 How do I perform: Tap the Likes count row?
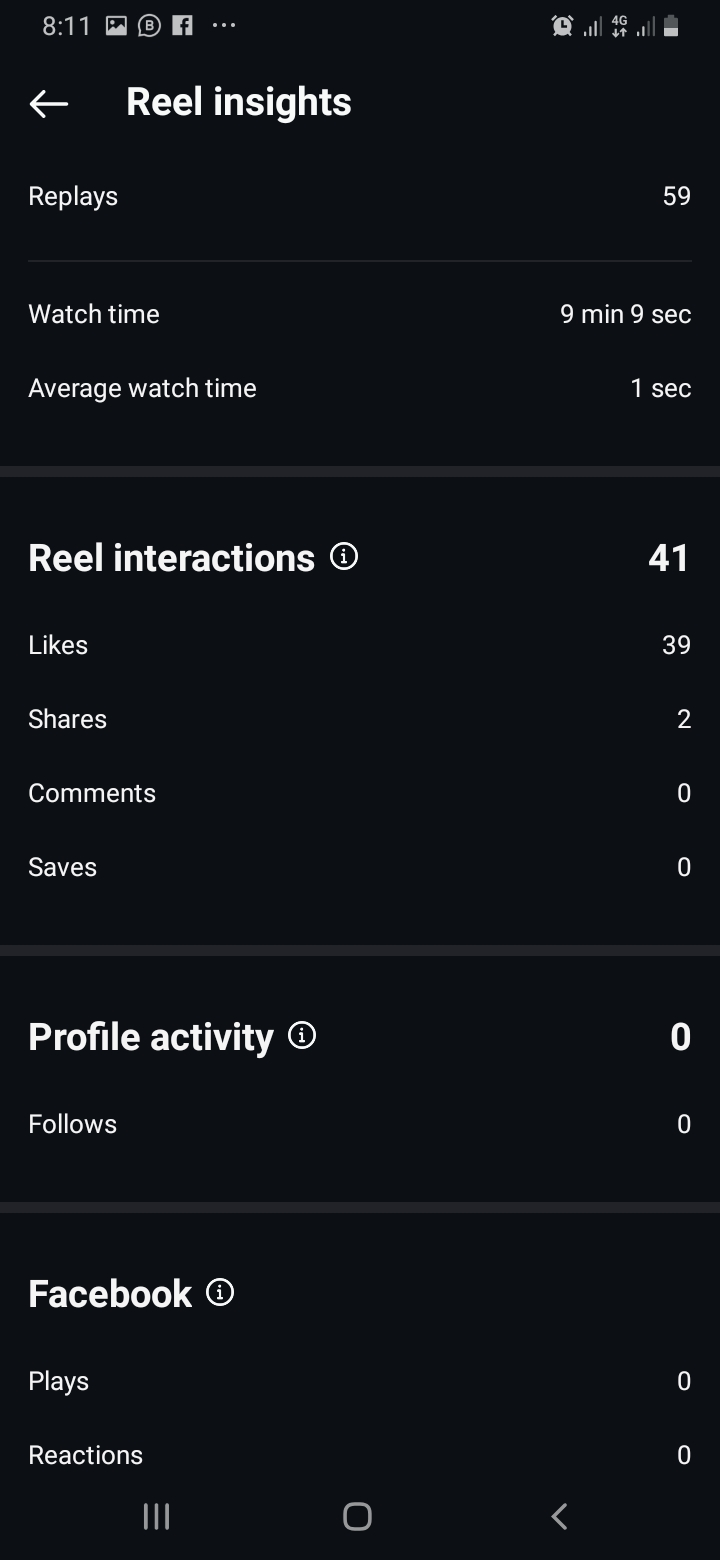point(360,645)
